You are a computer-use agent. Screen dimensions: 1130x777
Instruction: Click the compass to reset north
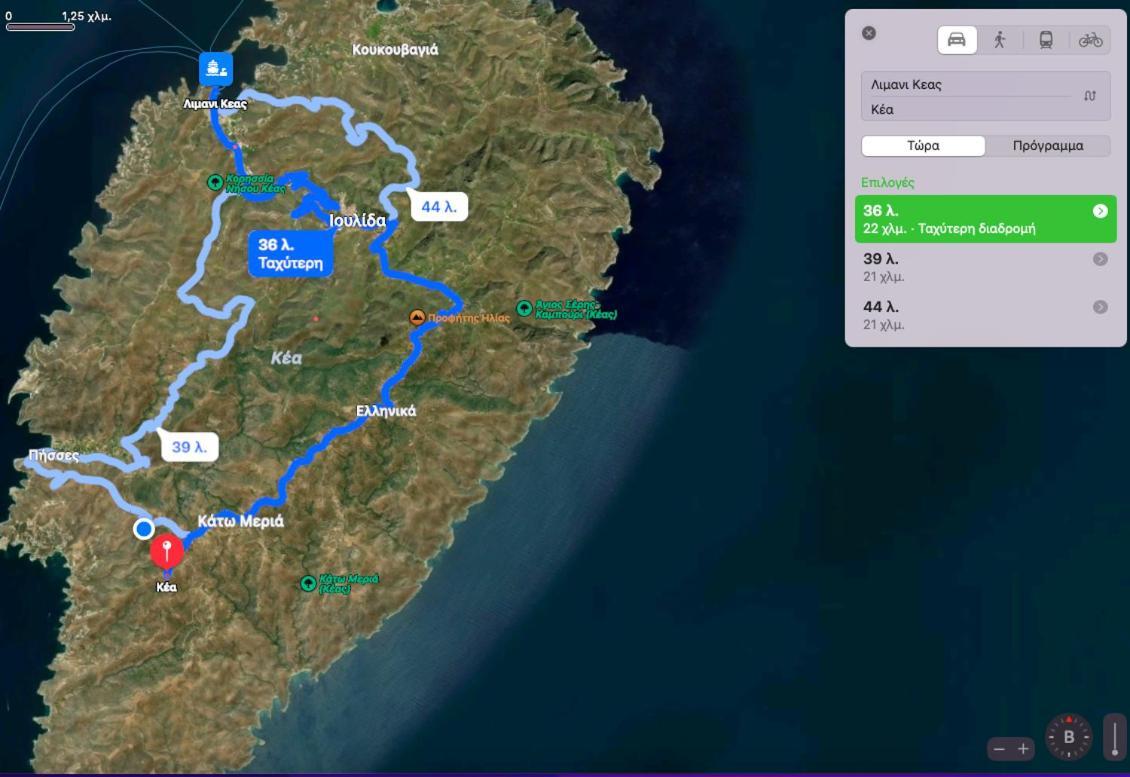(x=1069, y=737)
